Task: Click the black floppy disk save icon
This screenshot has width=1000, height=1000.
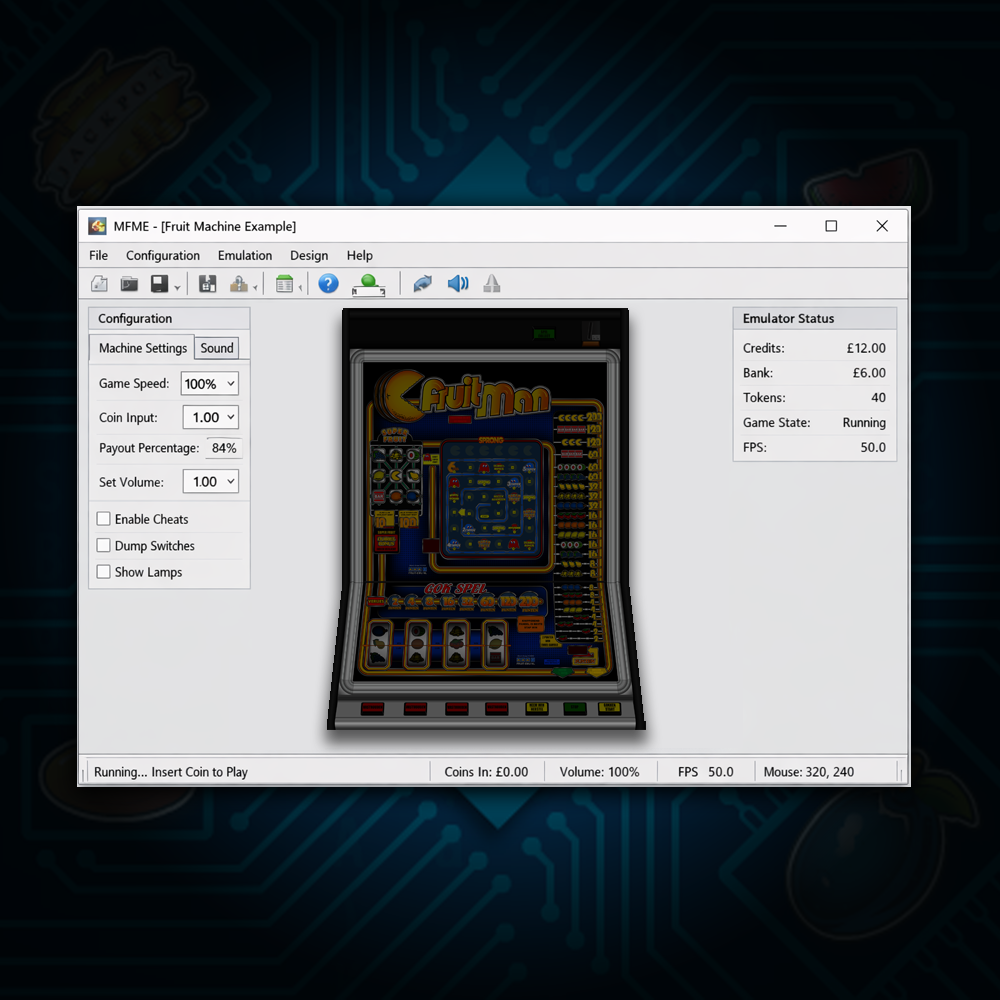Action: point(159,284)
